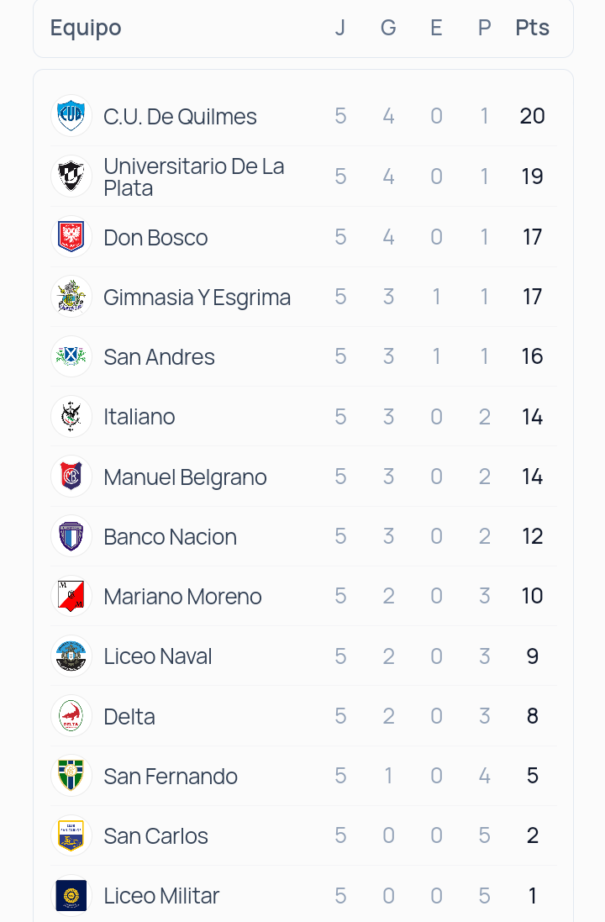Click the Liceo Naval round emblem
605x922 pixels.
[x=71, y=656]
